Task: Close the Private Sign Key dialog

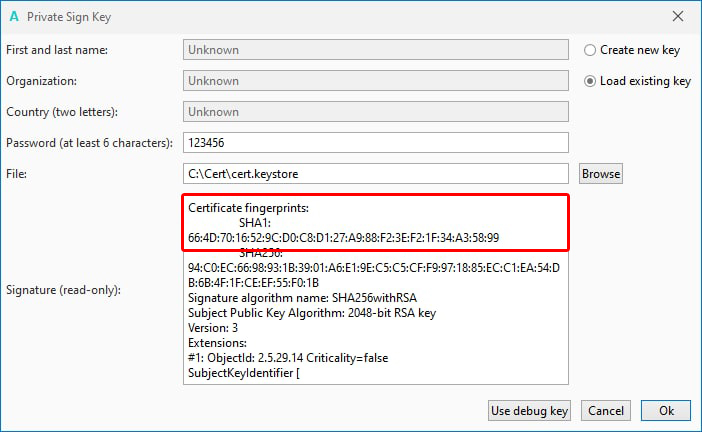Action: 678,15
